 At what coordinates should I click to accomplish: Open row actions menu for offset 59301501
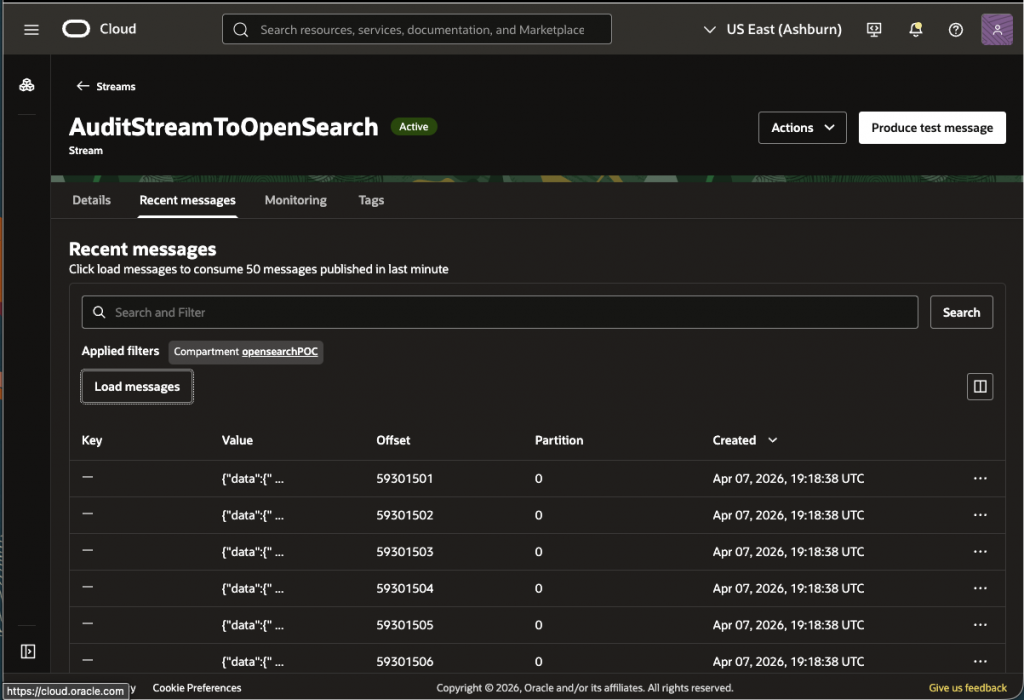click(979, 479)
